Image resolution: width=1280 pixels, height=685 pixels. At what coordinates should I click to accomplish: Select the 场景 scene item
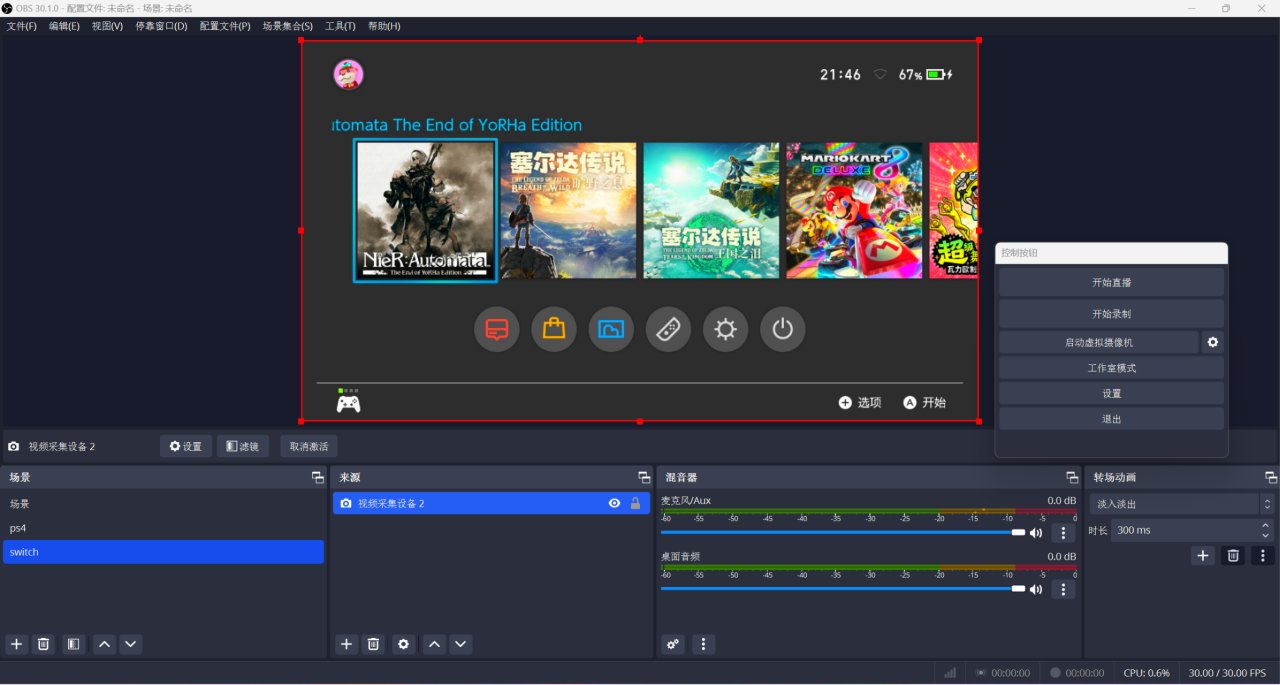tap(163, 504)
